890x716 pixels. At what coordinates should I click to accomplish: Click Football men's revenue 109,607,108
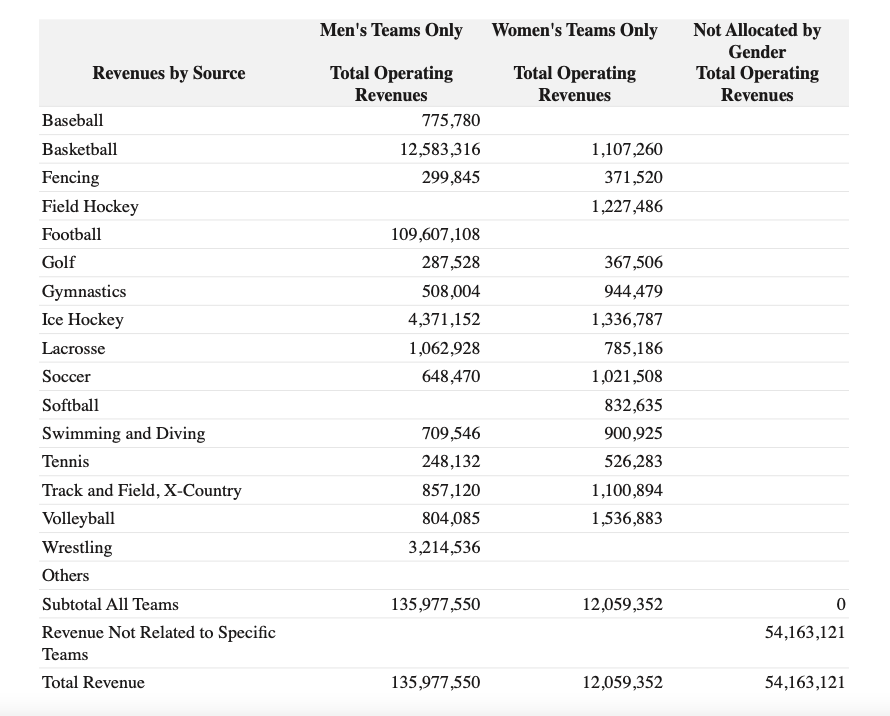click(x=435, y=235)
